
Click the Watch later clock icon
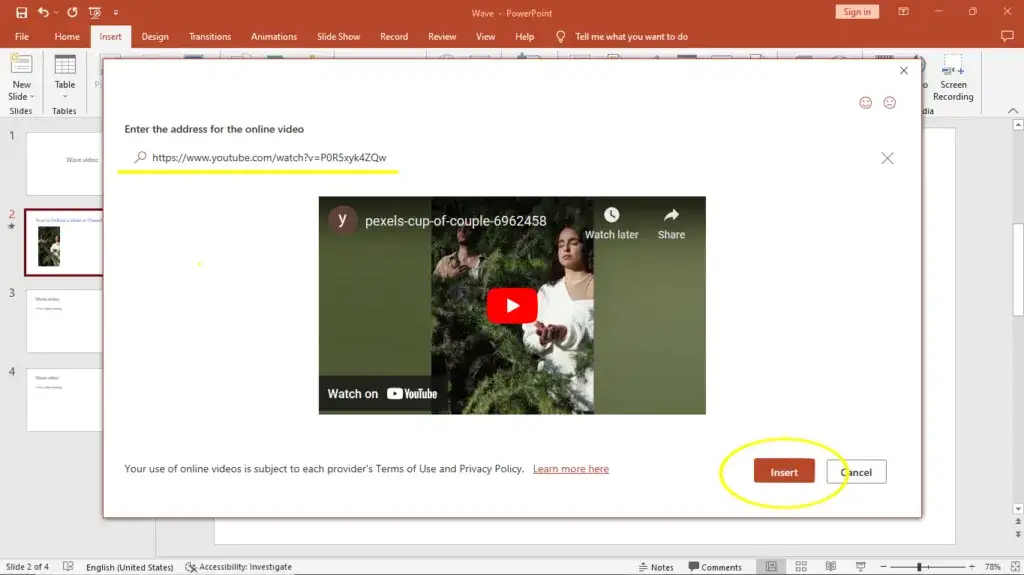click(611, 216)
